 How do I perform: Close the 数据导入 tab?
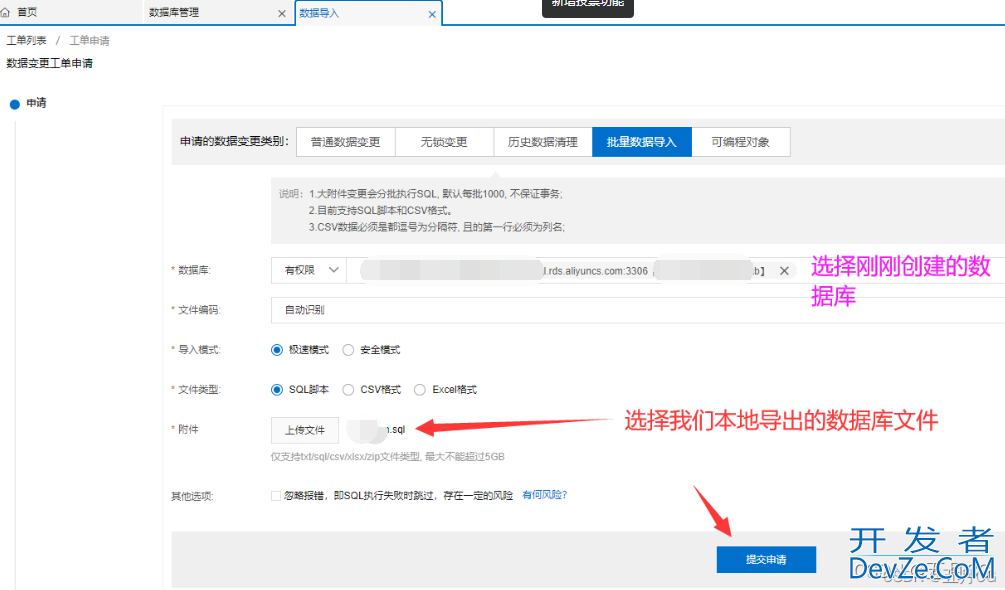[432, 14]
